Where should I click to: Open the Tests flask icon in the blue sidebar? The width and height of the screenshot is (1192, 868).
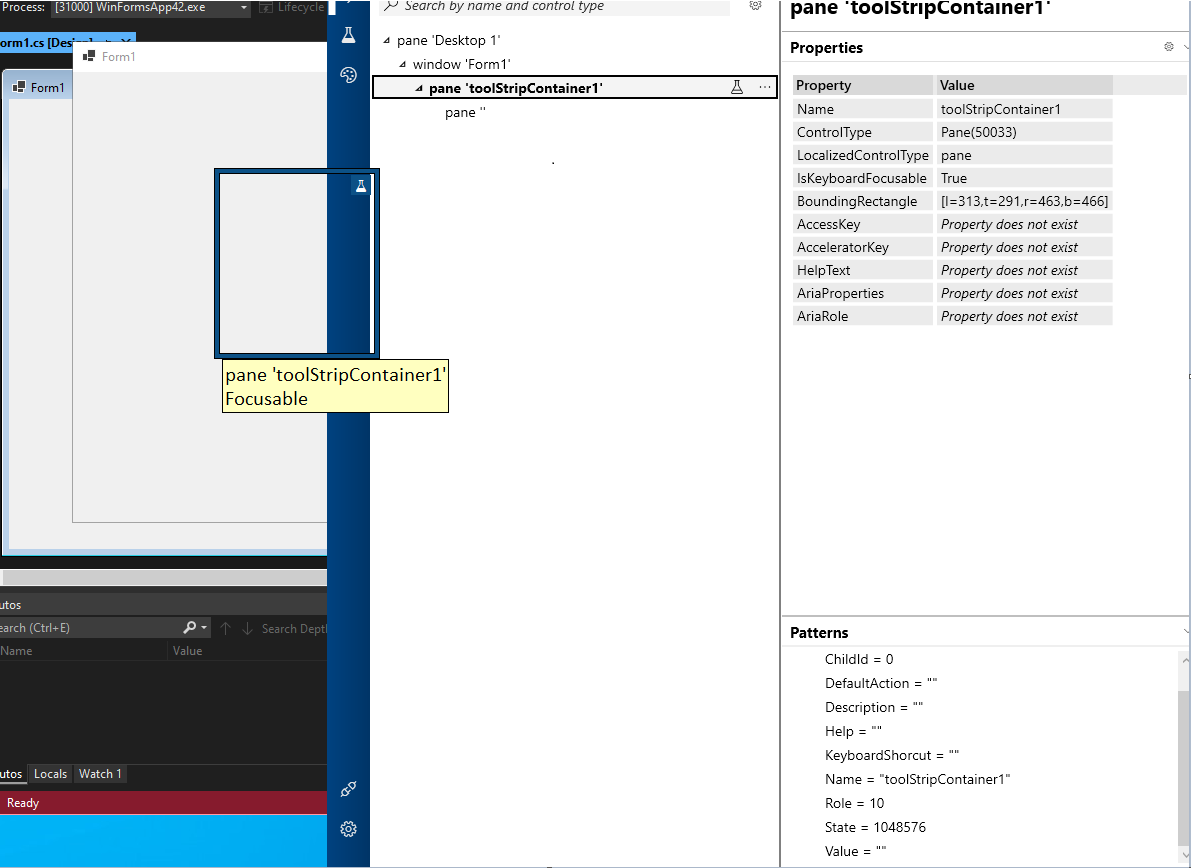click(348, 35)
